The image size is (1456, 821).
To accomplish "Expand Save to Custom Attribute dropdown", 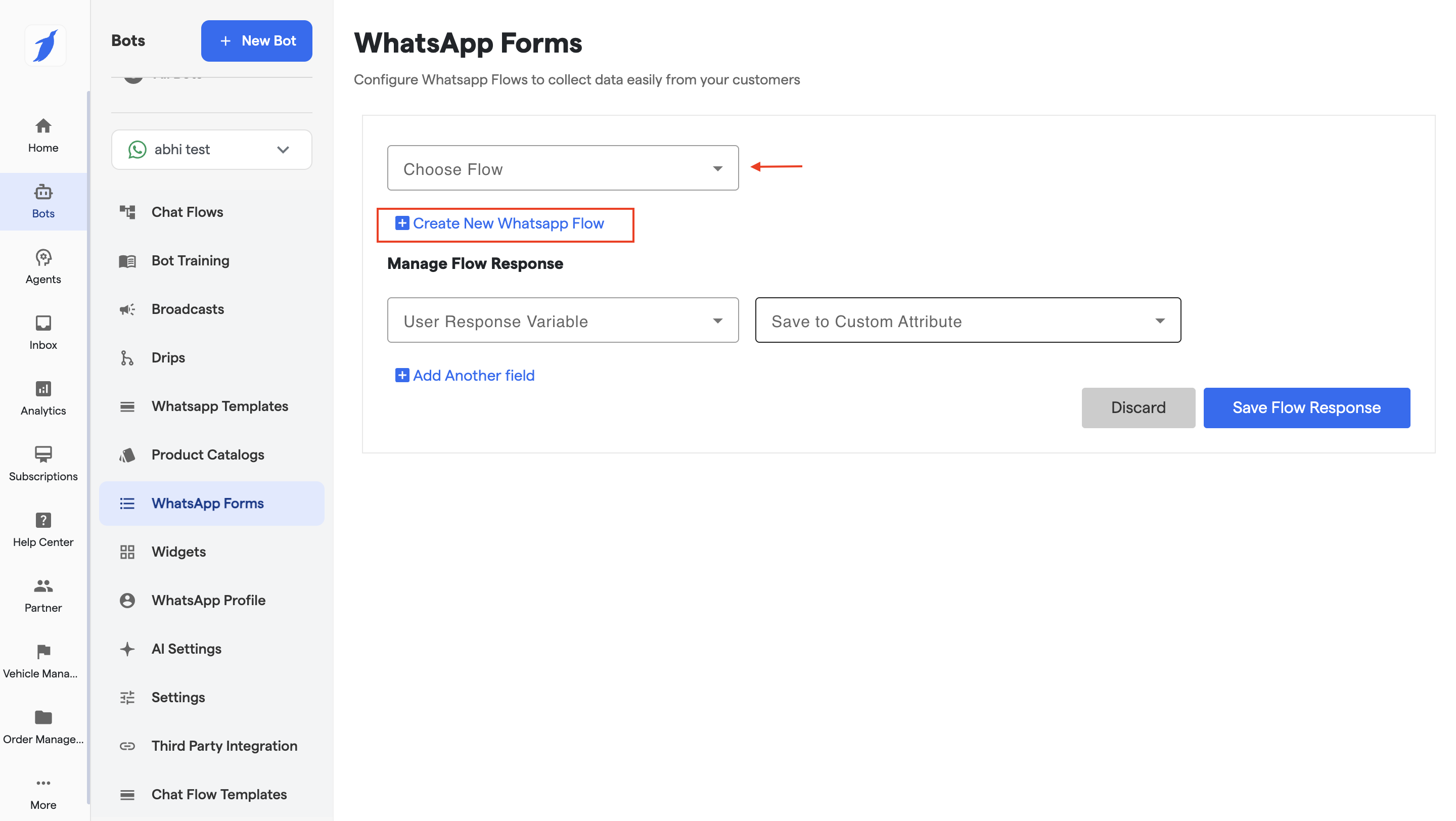I will [x=967, y=321].
